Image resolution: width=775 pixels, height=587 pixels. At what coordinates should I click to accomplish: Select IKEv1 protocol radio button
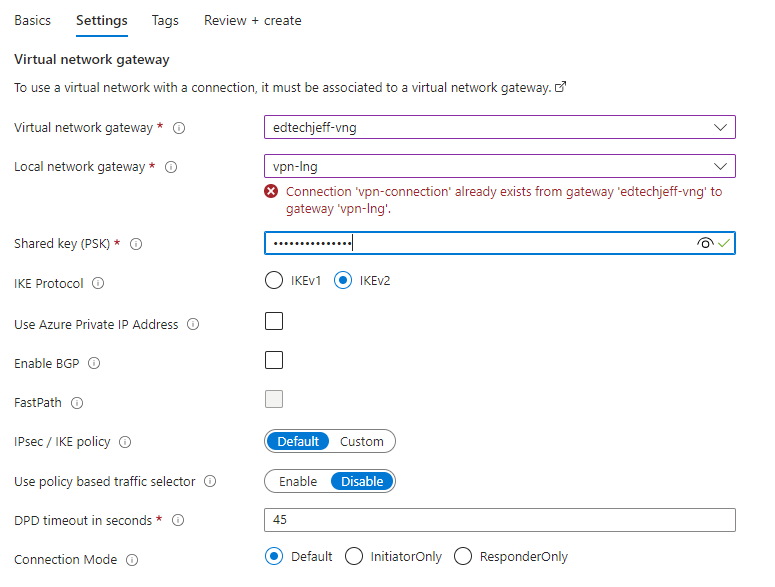[274, 281]
